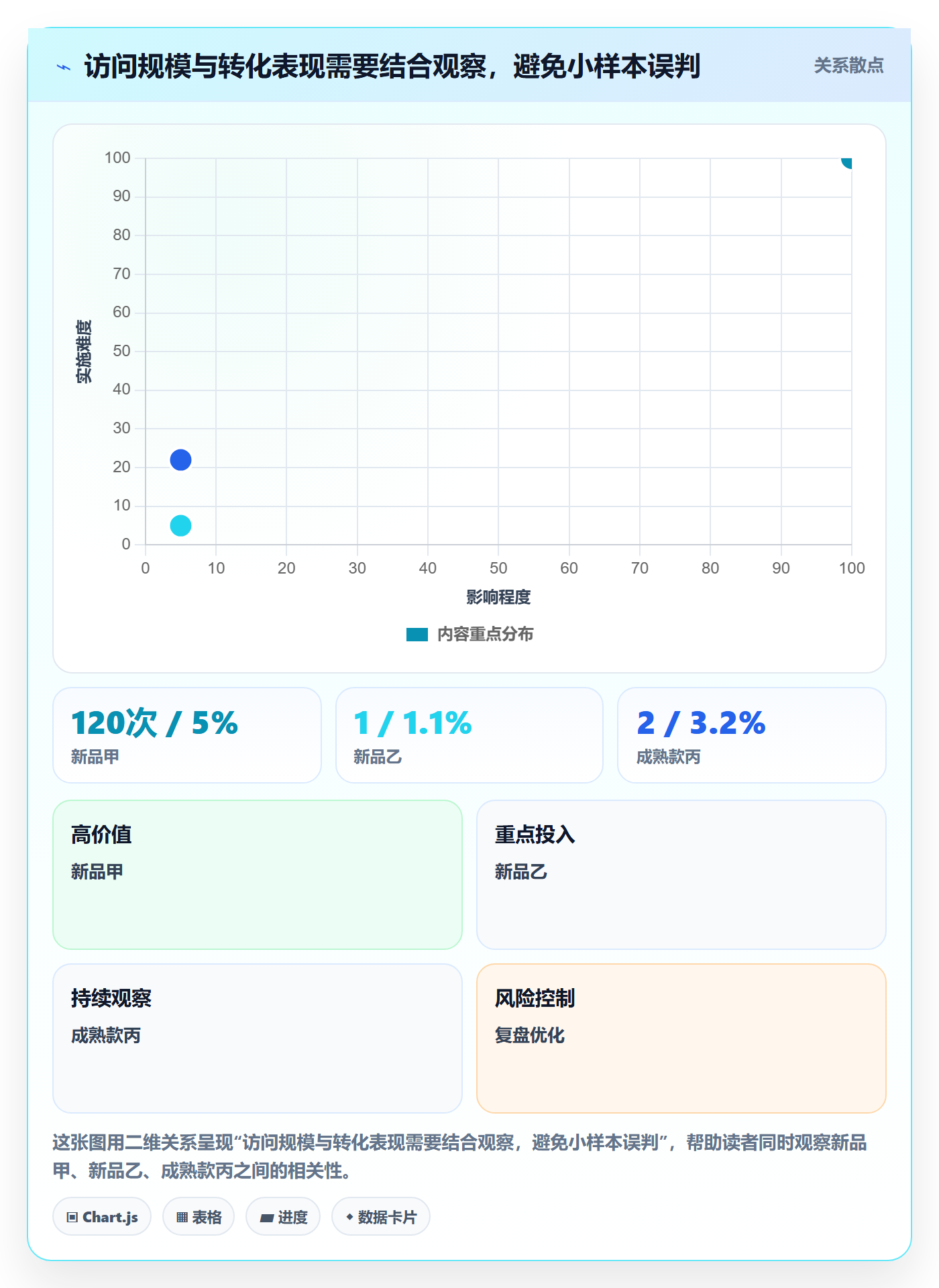The width and height of the screenshot is (939, 1288).
Task: Click the diamond icon in 数据卡片 chip
Action: click(349, 1216)
